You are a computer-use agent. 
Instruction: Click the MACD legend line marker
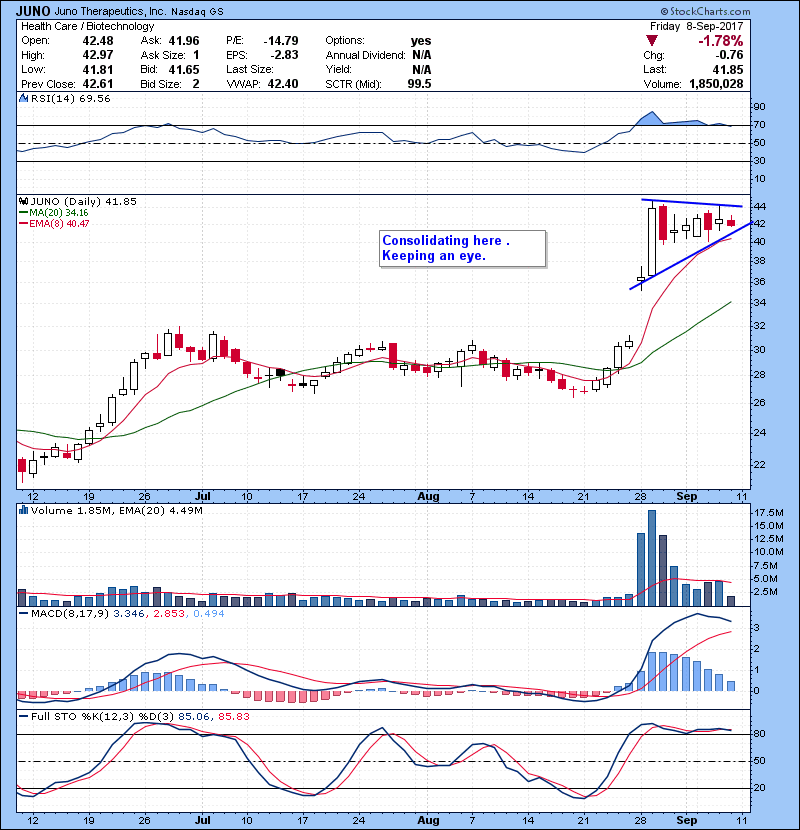pos(23,614)
